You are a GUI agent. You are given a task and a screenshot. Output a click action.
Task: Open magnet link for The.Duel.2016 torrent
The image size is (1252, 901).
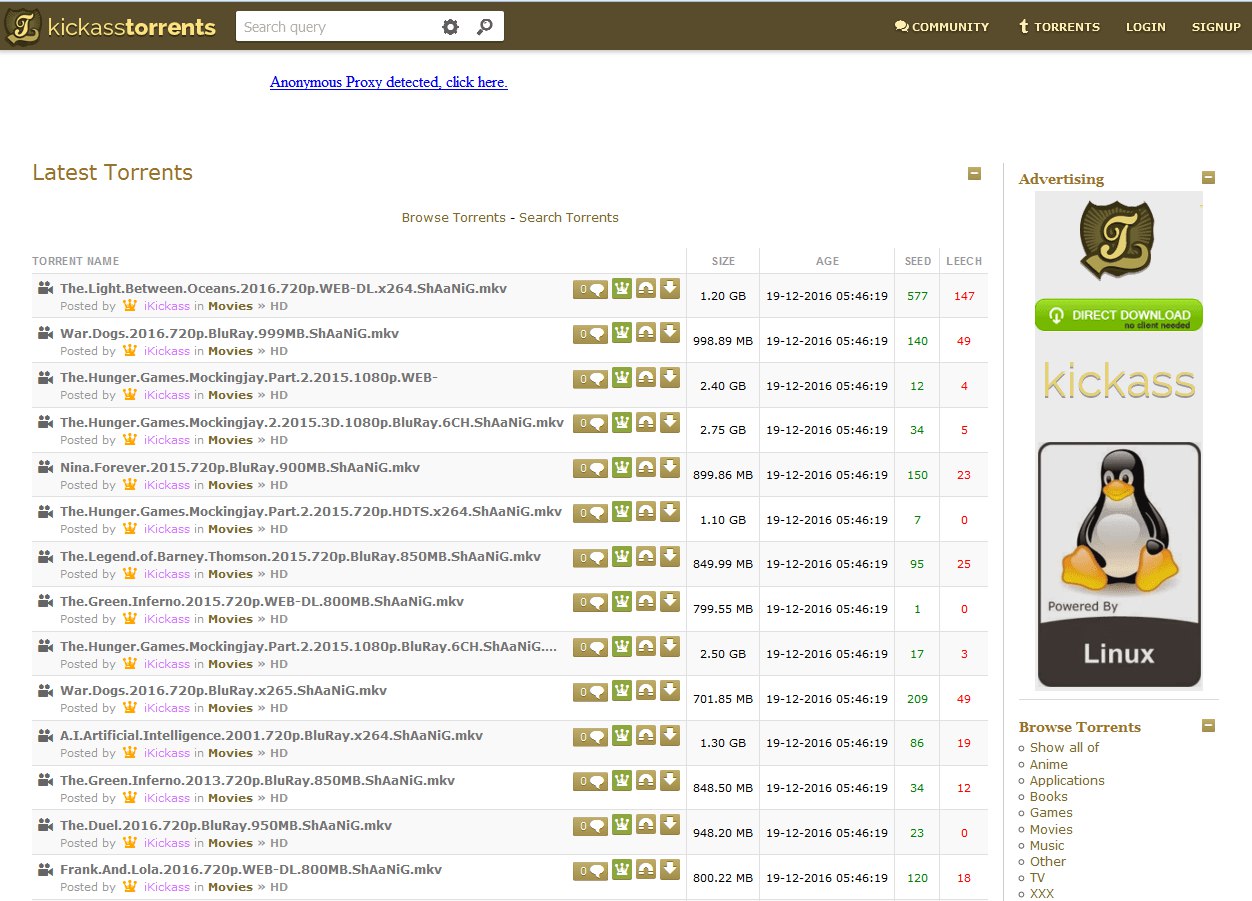pos(646,825)
